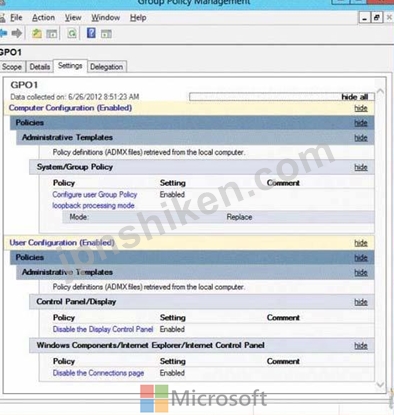This screenshot has height=415, width=394.
Task: Toggle the Show/Hide Console Tree icon
Action: coord(52,33)
